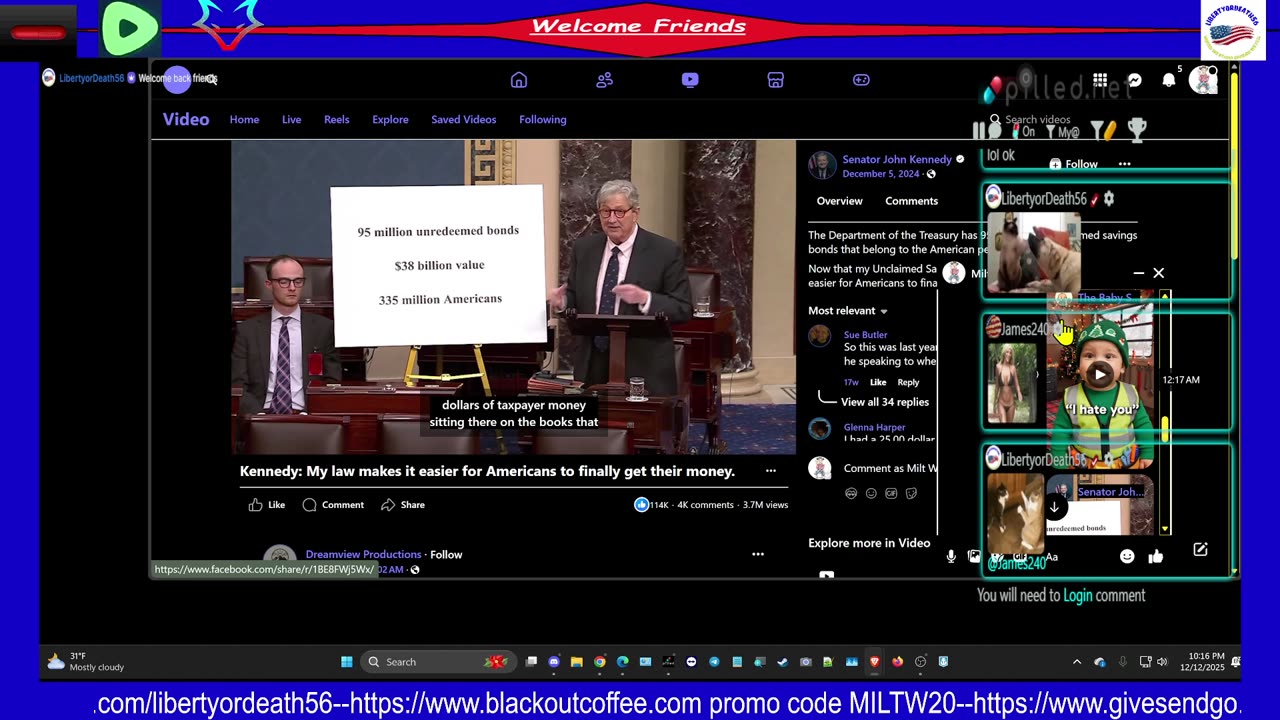The width and height of the screenshot is (1280, 720).
Task: Click Senator Joh... shared link in chat
Action: pyautogui.click(x=1110, y=492)
